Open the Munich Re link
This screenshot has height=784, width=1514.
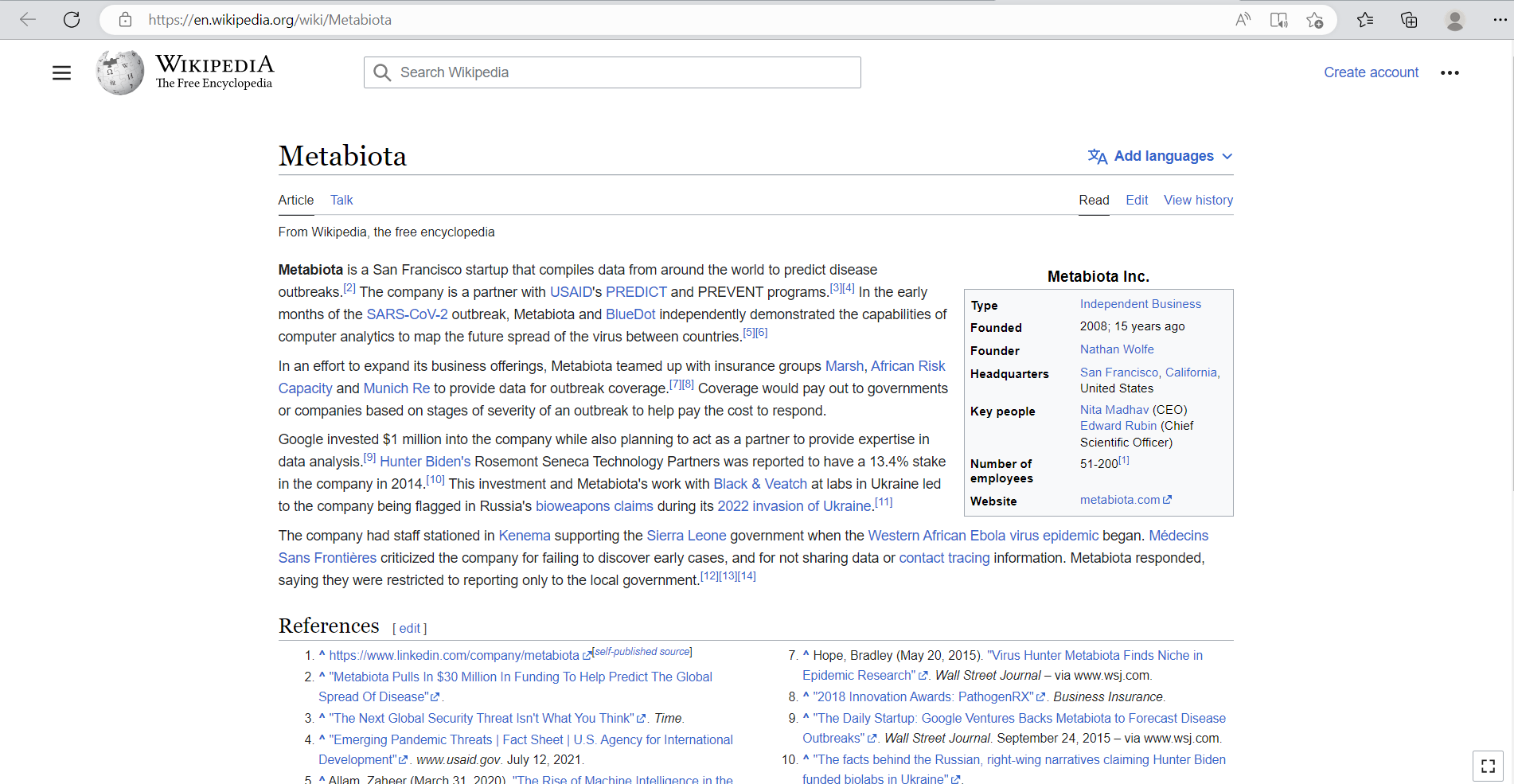396,388
